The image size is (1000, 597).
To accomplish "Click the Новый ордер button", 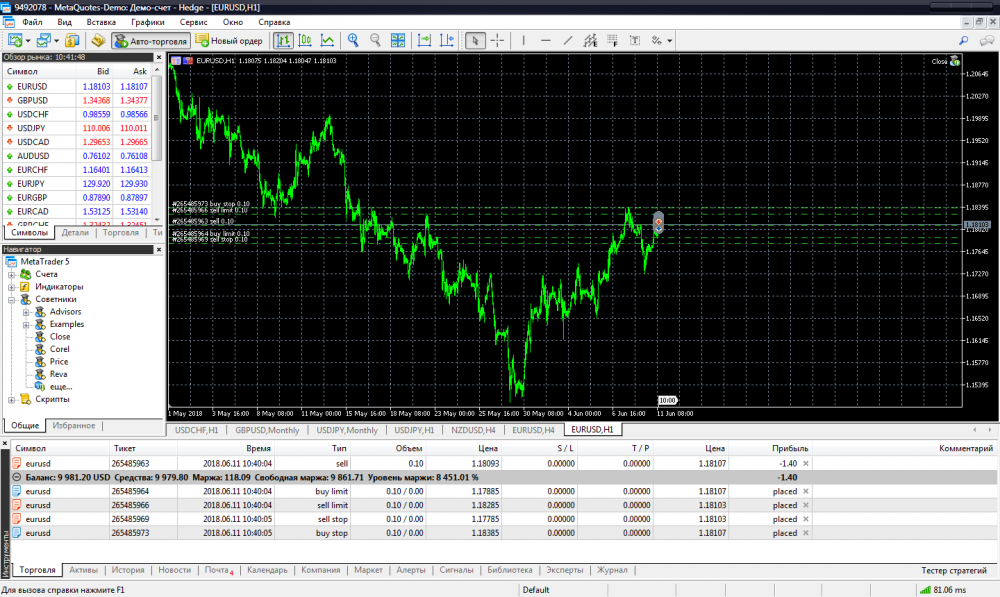I will pyautogui.click(x=229, y=41).
